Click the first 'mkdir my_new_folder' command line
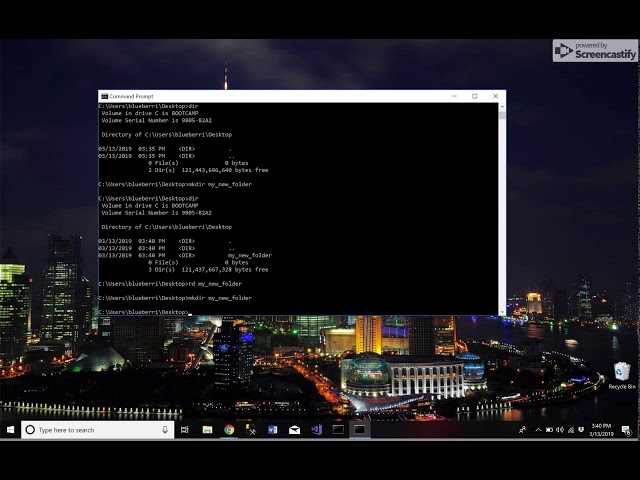 click(175, 184)
